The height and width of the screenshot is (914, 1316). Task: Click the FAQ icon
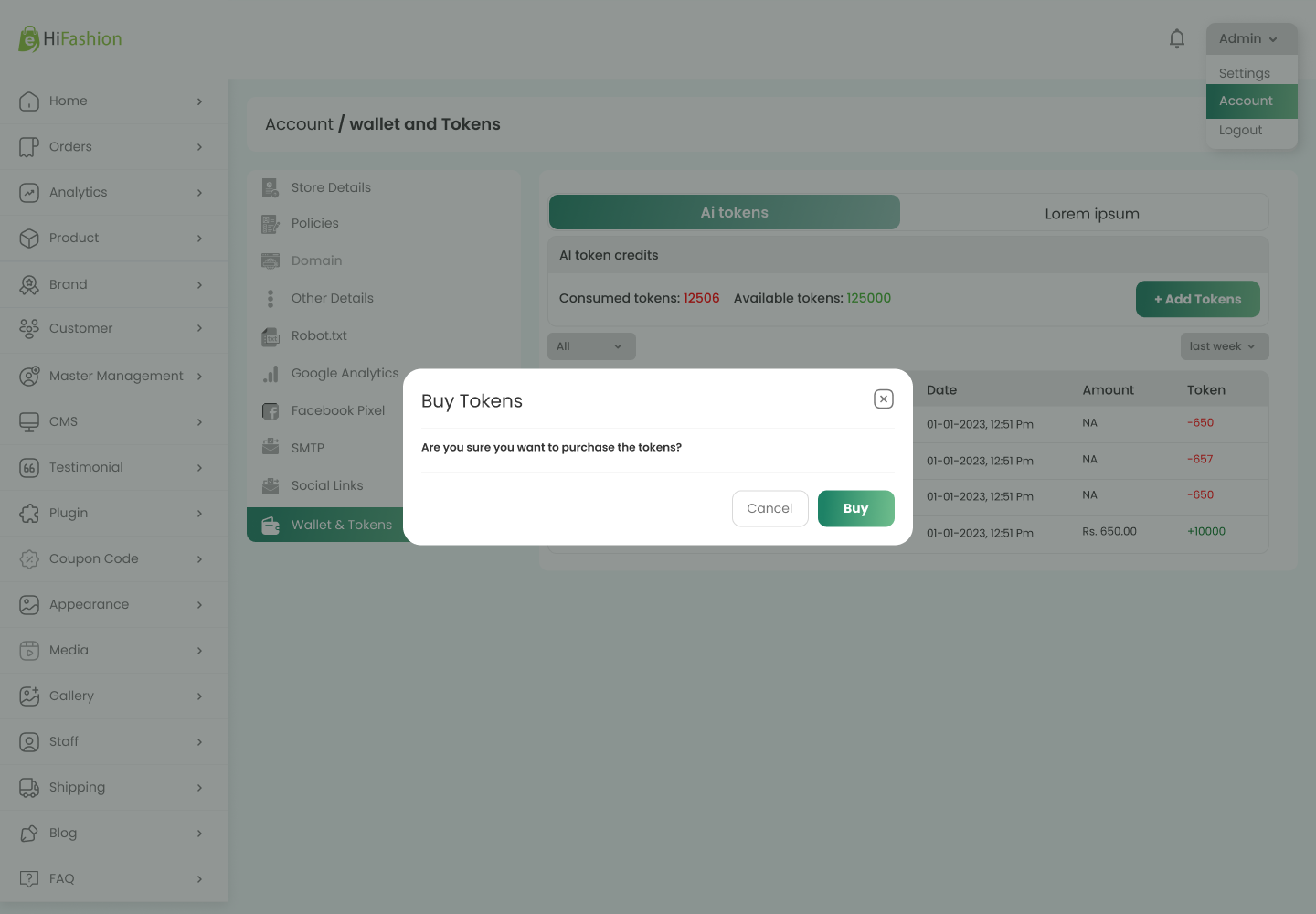pyautogui.click(x=29, y=878)
